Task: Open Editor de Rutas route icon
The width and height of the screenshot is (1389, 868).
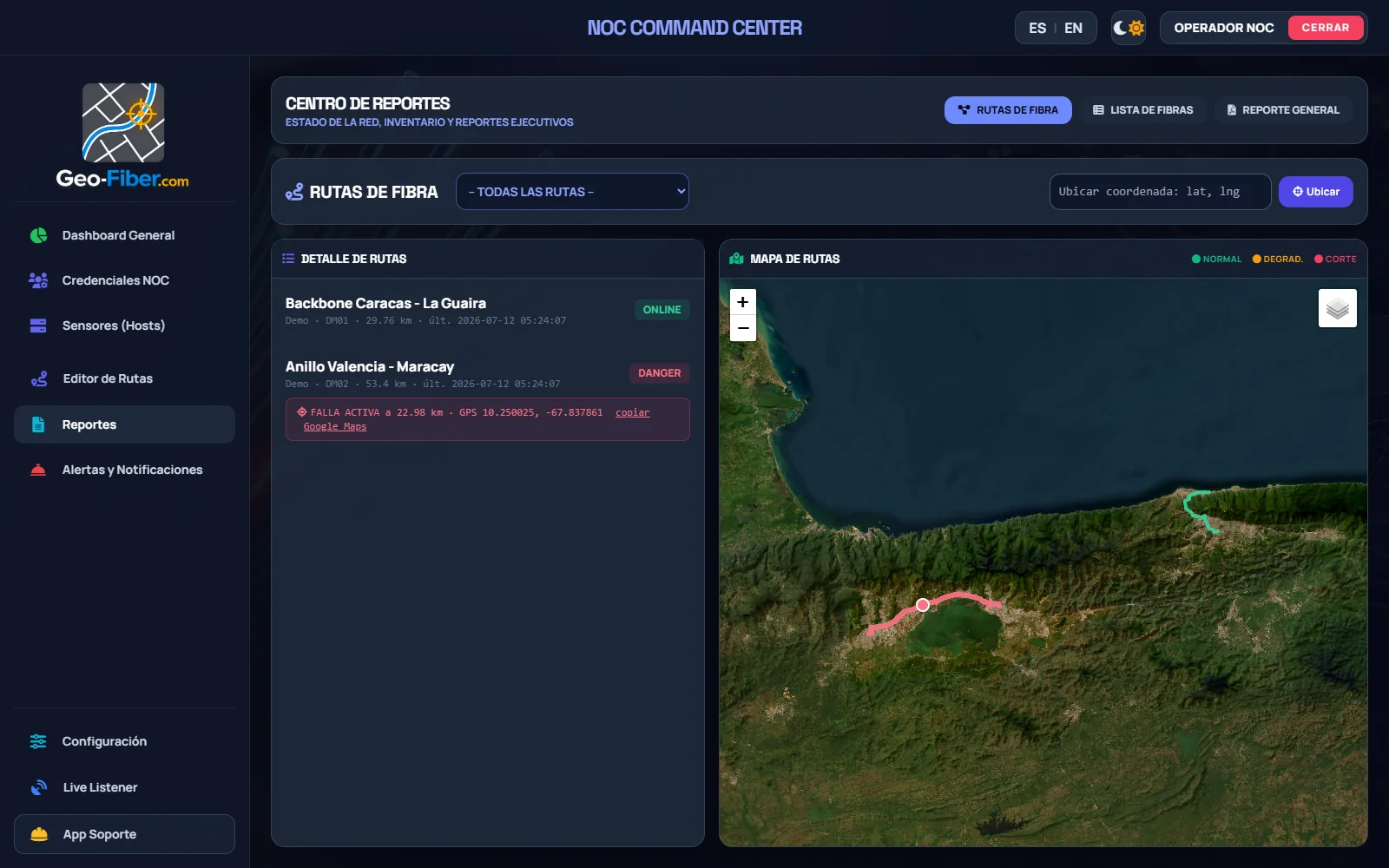Action: pos(39,378)
